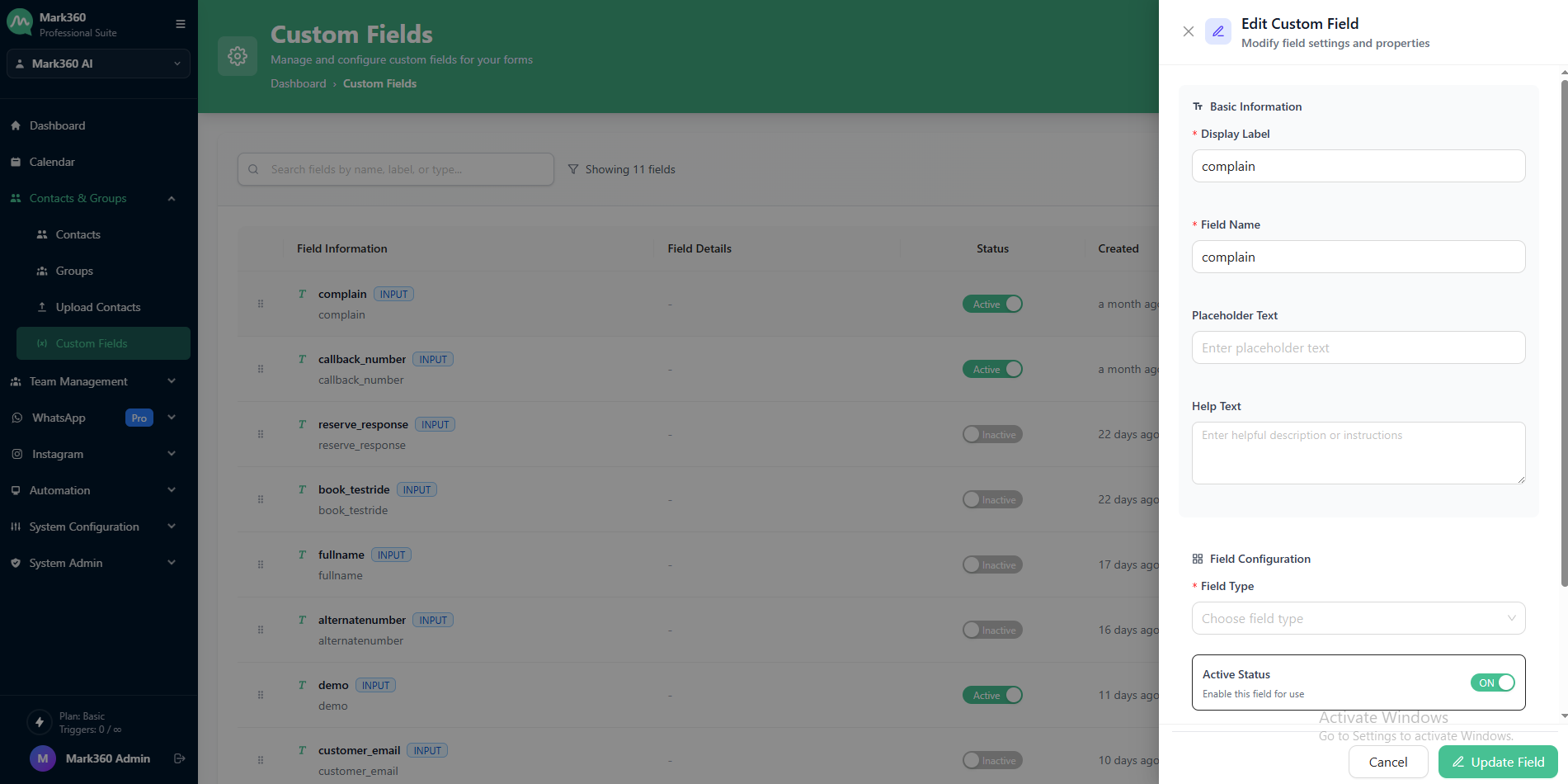The height and width of the screenshot is (784, 1568).
Task: Expand the Team Management menu
Action: [x=92, y=381]
